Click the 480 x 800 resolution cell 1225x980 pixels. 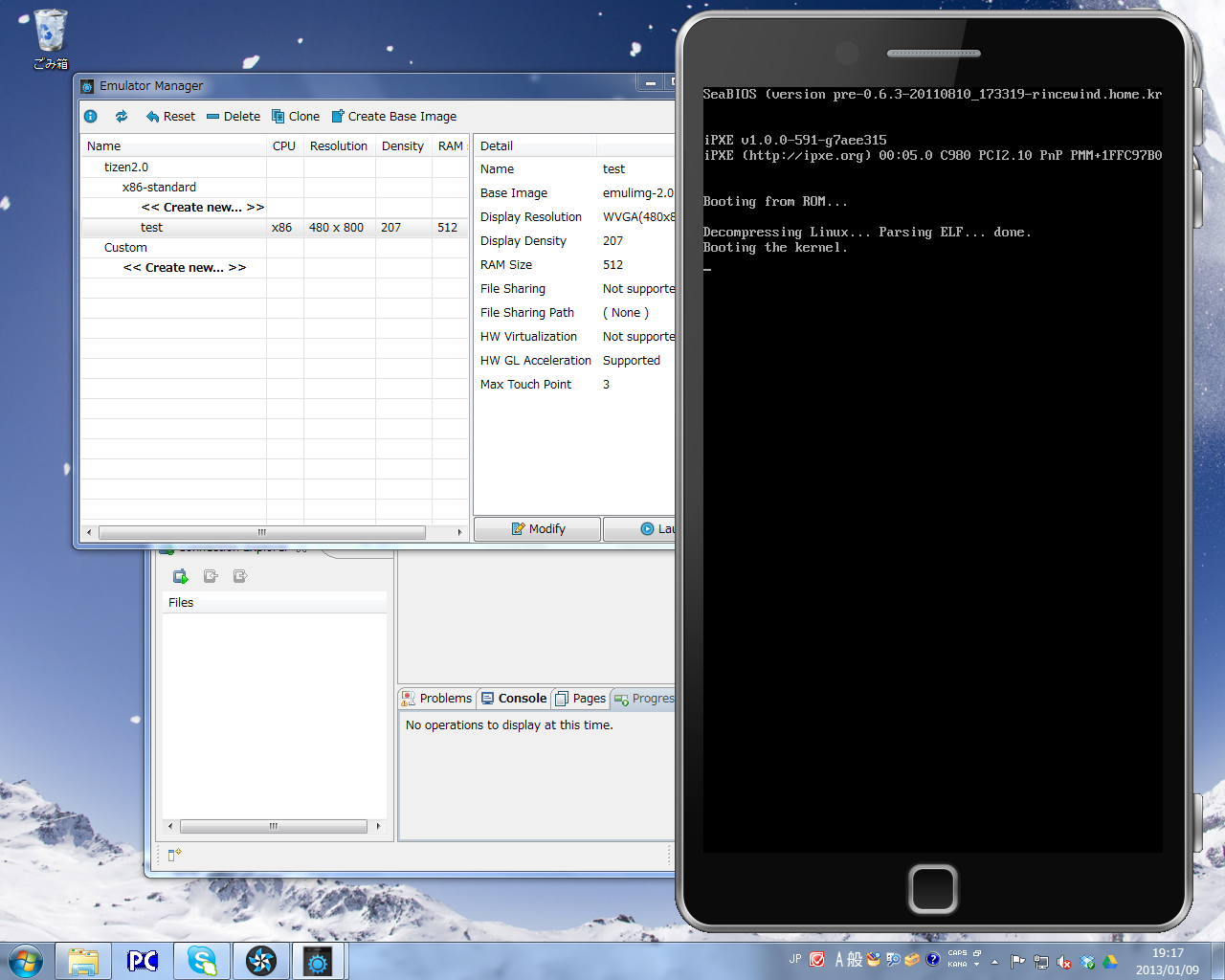(336, 228)
